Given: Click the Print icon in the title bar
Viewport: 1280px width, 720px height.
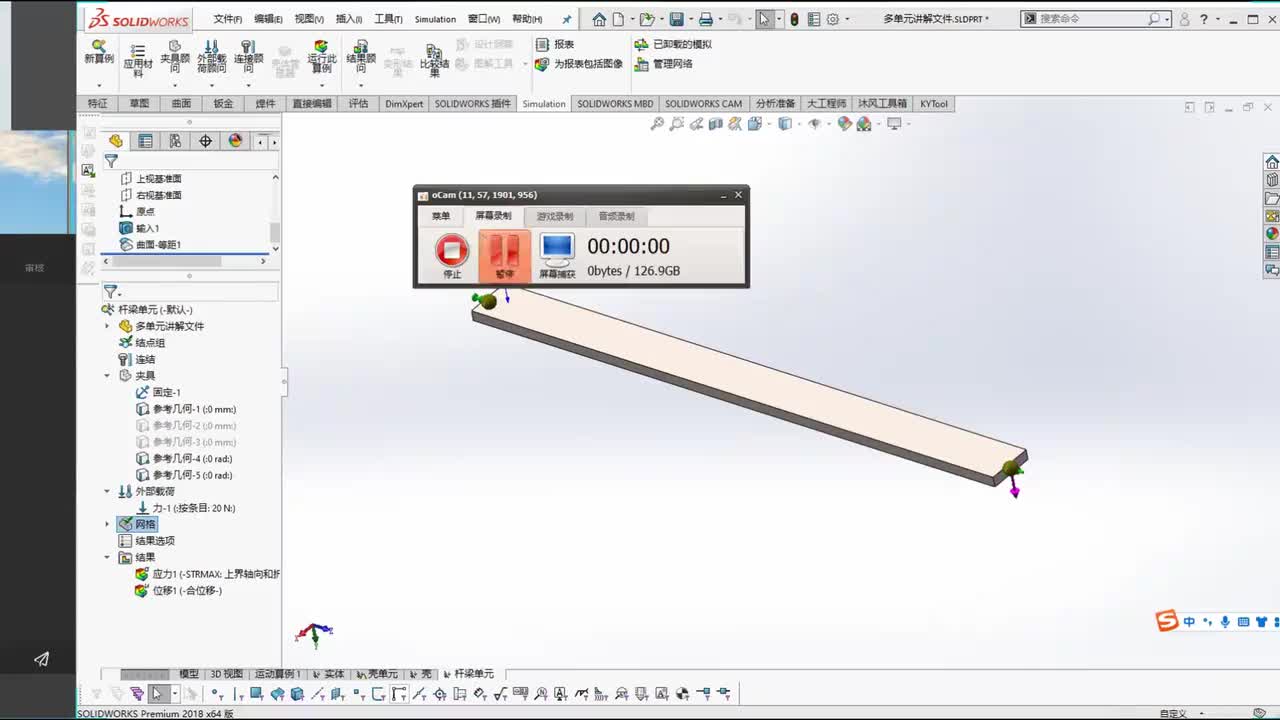Looking at the screenshot, I should 706,19.
